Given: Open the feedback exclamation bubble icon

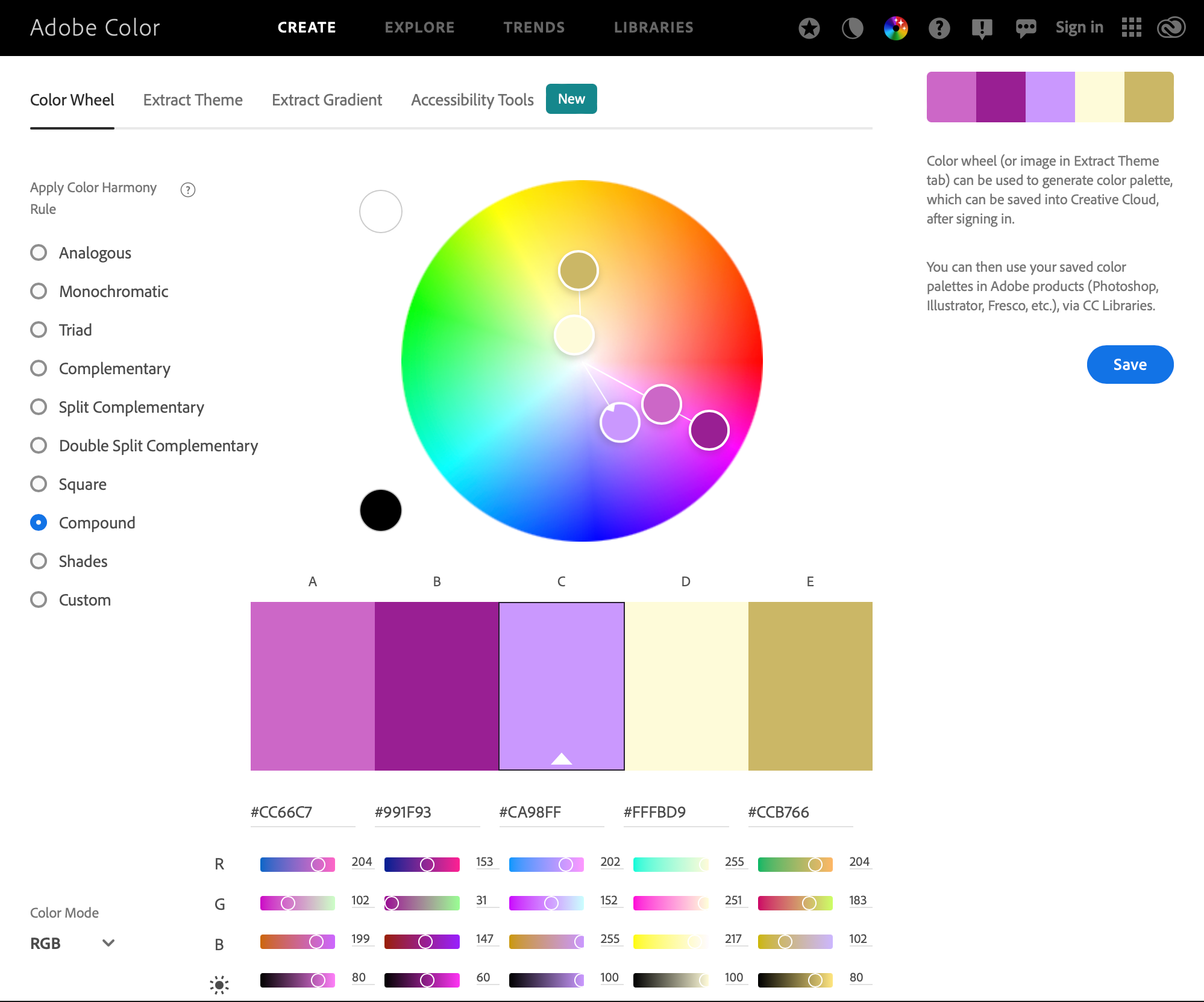Looking at the screenshot, I should click(982, 28).
